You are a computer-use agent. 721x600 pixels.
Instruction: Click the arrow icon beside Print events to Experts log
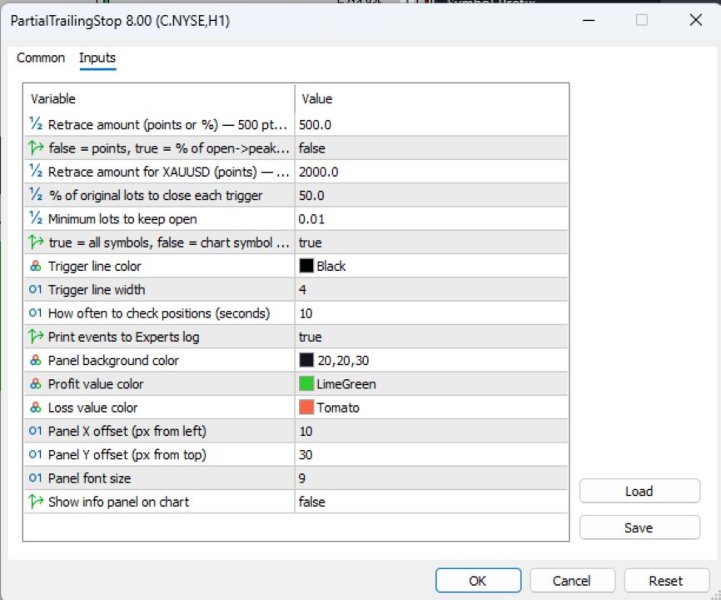(35, 337)
